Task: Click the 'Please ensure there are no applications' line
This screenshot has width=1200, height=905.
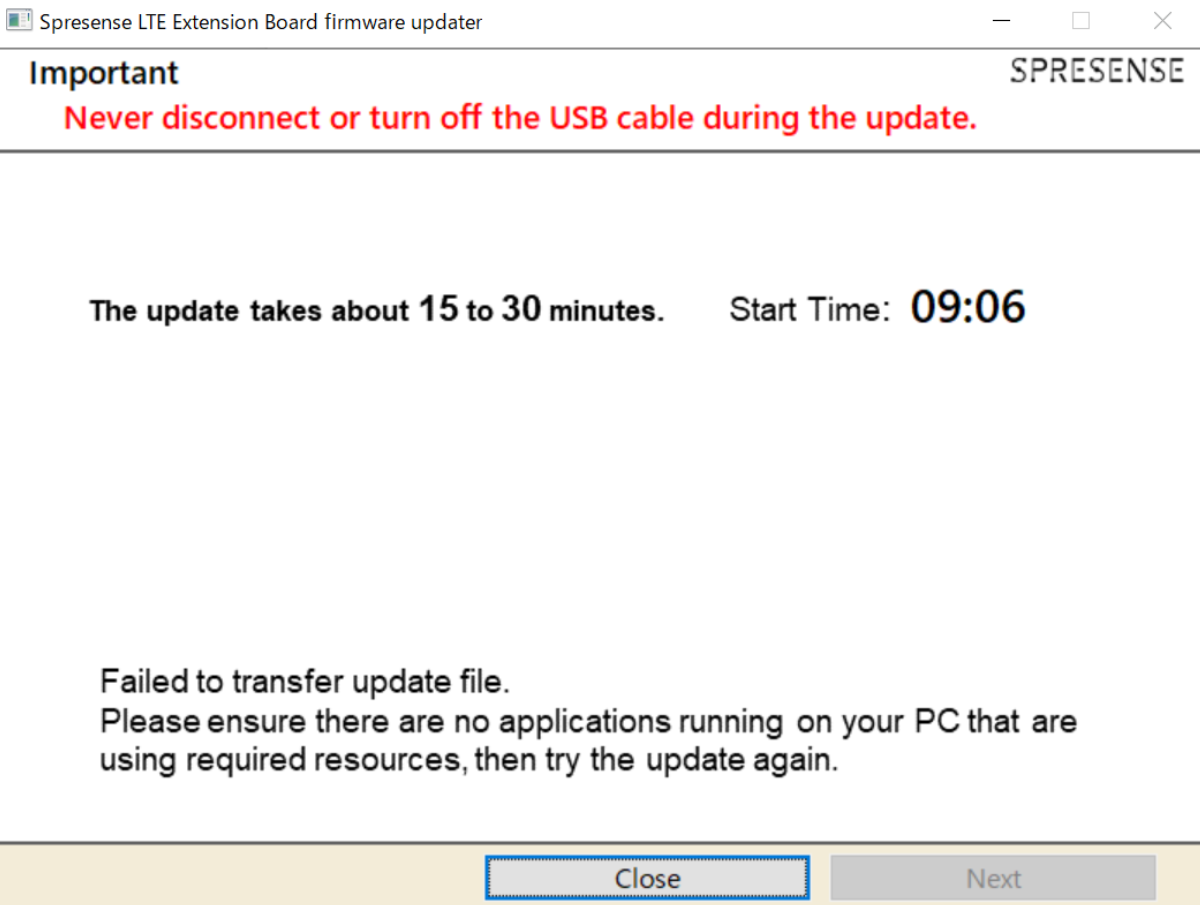Action: (x=588, y=721)
